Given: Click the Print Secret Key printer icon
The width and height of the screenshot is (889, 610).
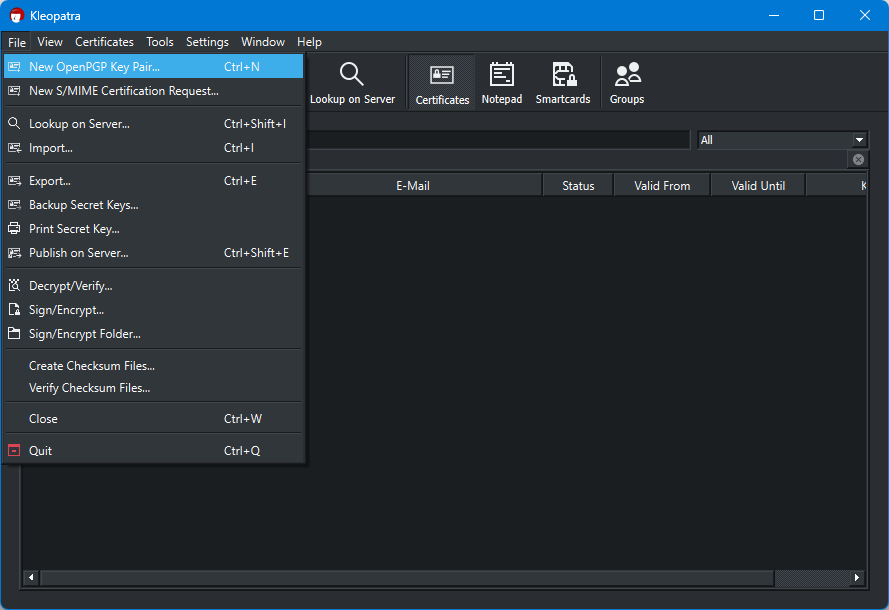Looking at the screenshot, I should pyautogui.click(x=14, y=229).
